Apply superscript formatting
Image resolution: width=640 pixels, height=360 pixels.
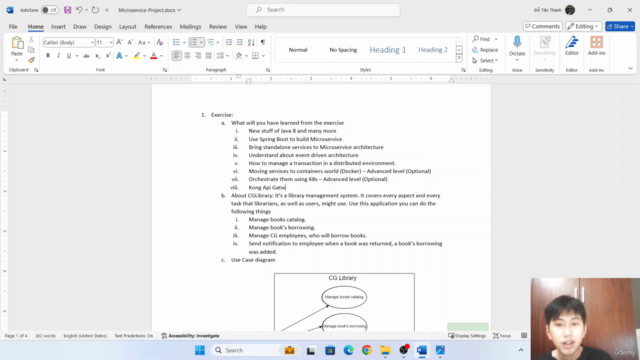(x=108, y=56)
